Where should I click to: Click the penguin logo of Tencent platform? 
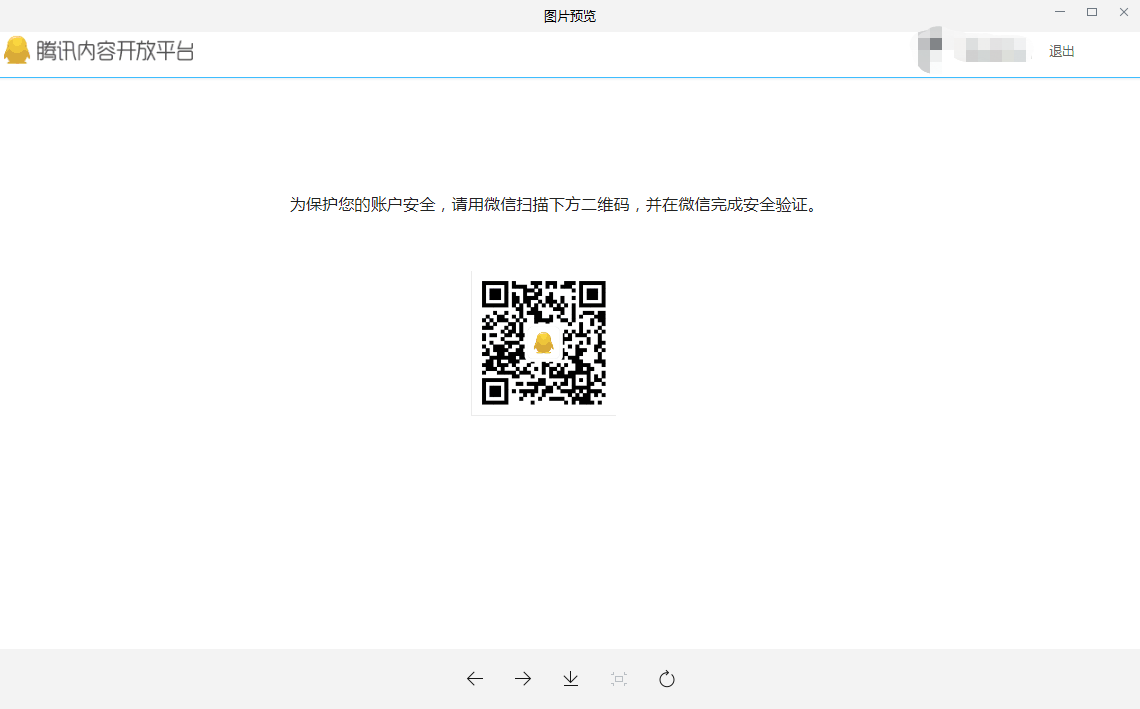coord(17,50)
